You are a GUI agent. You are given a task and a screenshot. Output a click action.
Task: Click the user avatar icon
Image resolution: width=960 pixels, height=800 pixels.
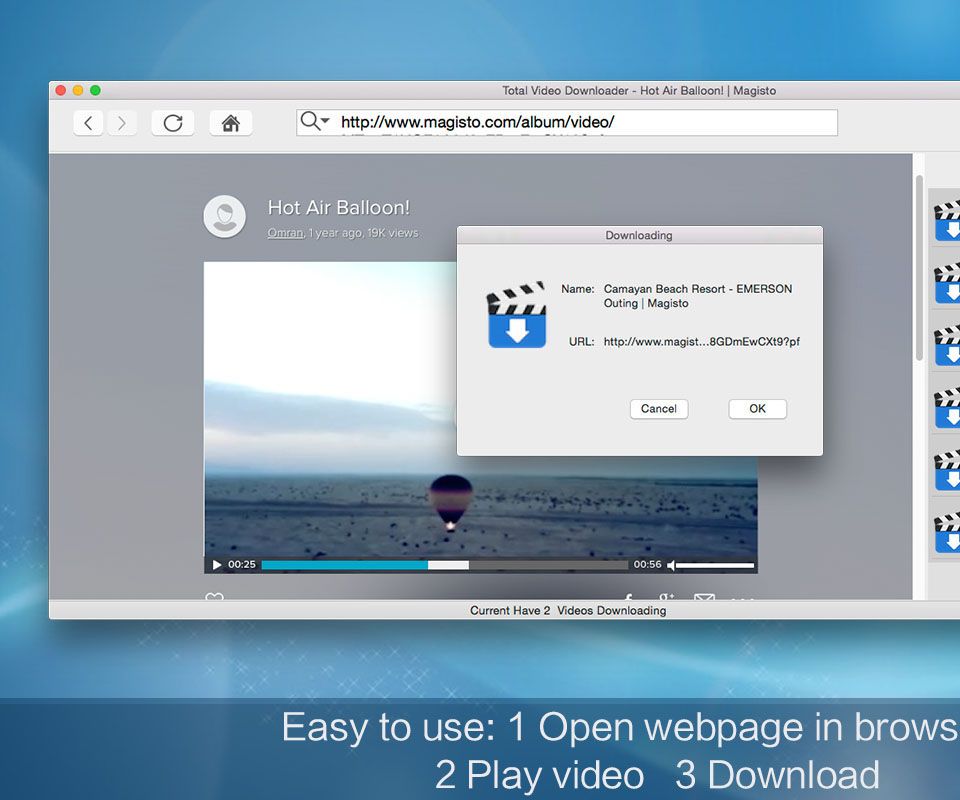pyautogui.click(x=225, y=217)
